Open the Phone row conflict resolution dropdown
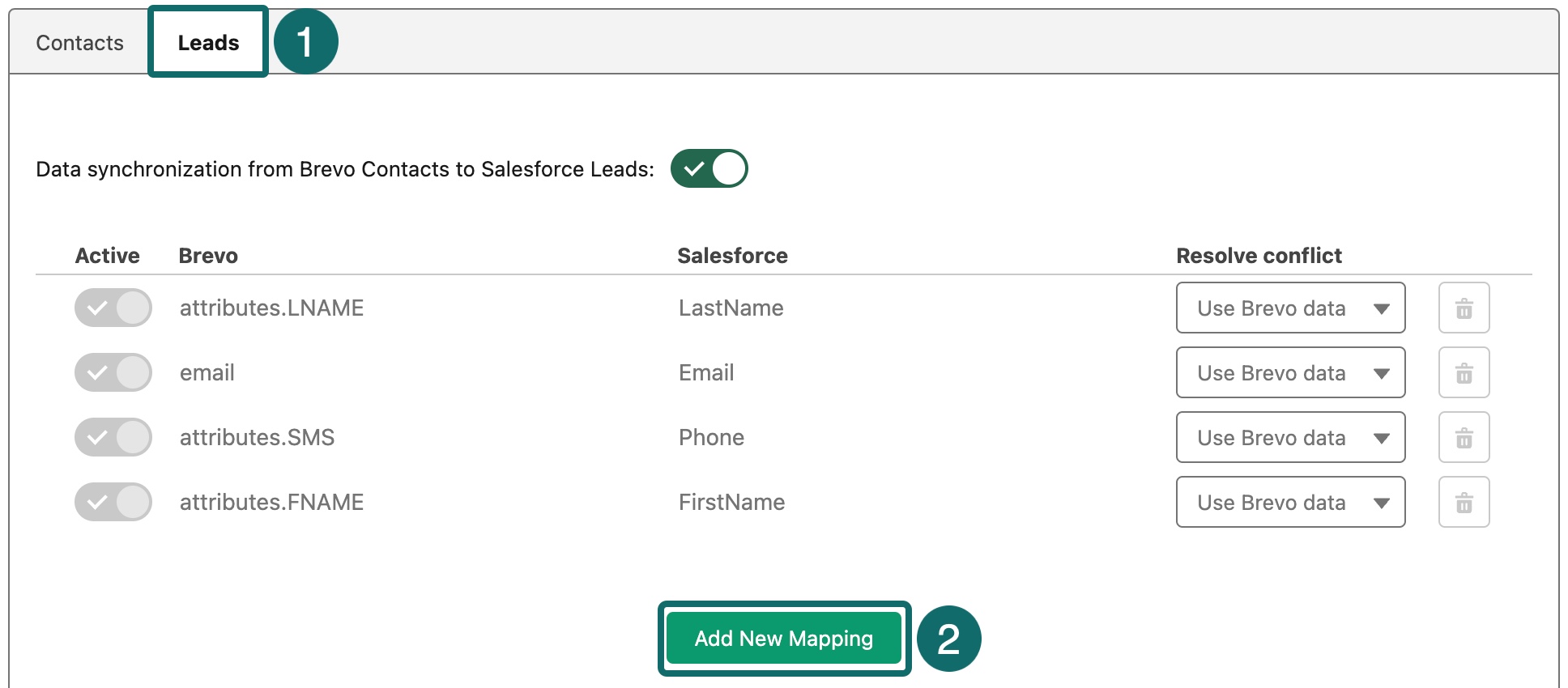Screen dimensions: 1568x688 (x=1290, y=437)
